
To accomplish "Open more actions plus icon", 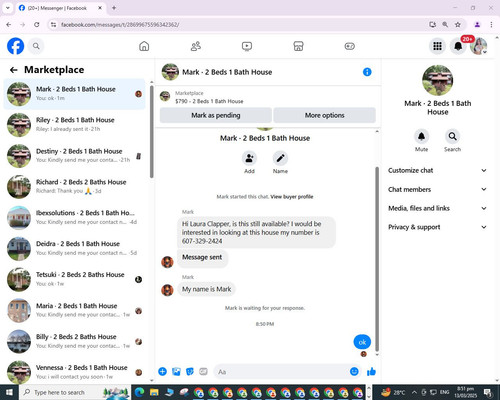I will (x=162, y=371).
